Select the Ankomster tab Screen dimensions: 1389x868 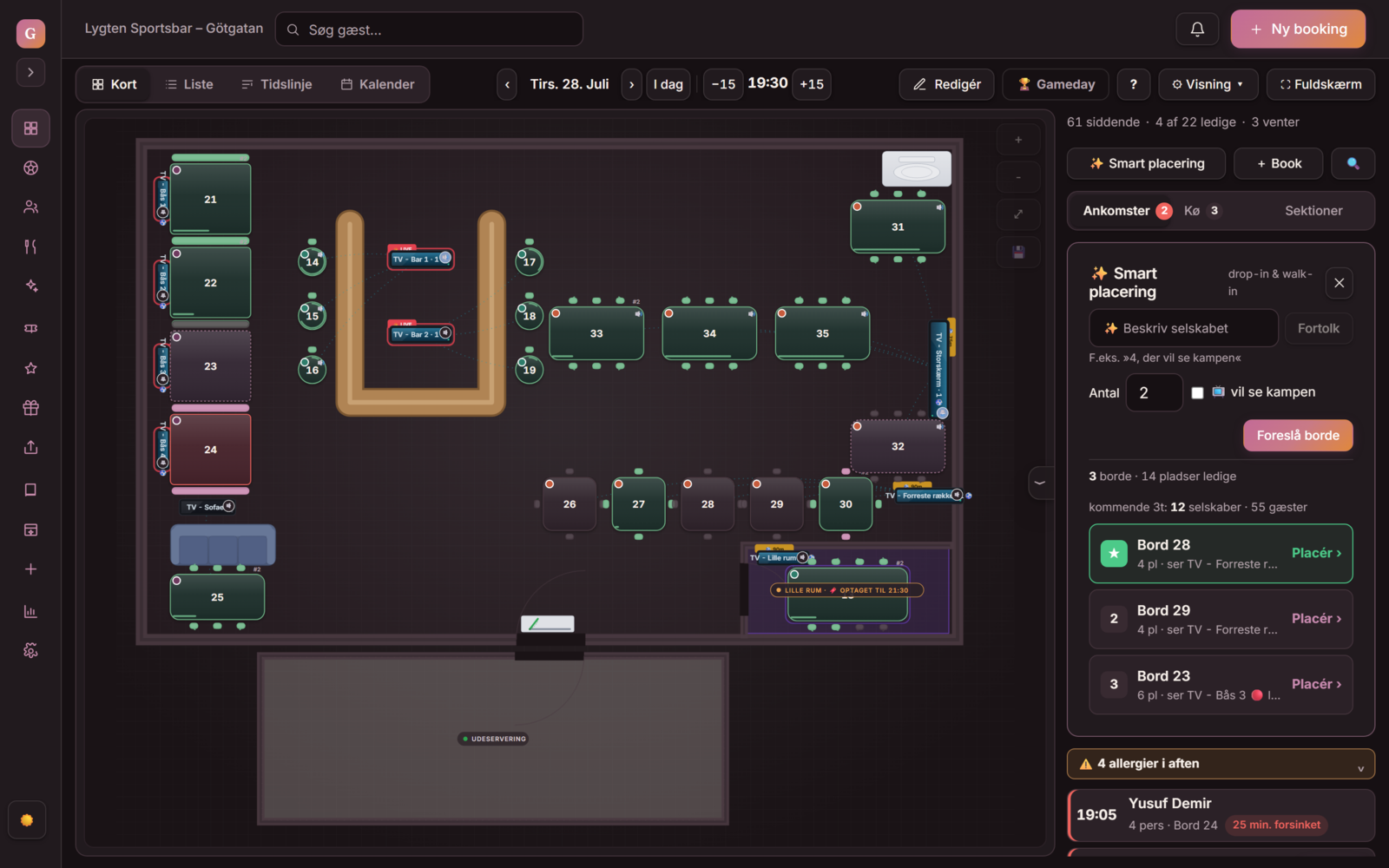[1127, 211]
